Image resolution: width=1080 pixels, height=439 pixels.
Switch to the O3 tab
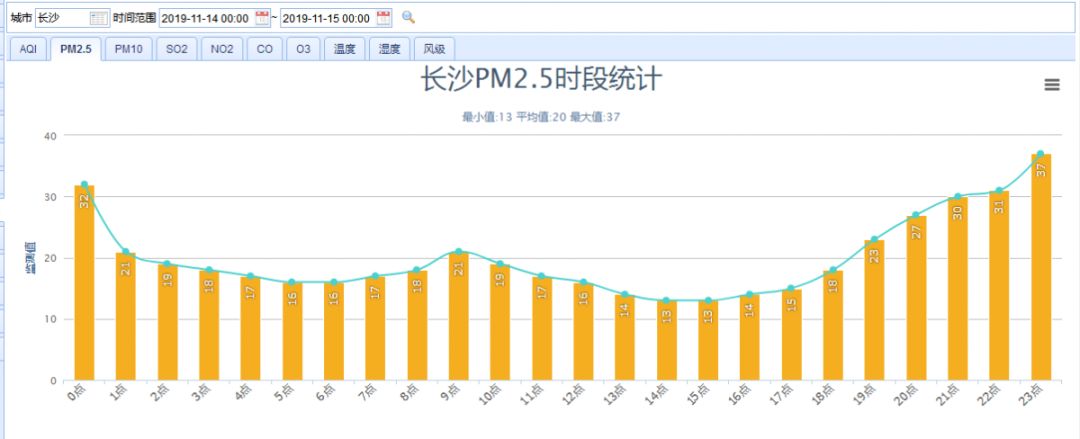(304, 50)
